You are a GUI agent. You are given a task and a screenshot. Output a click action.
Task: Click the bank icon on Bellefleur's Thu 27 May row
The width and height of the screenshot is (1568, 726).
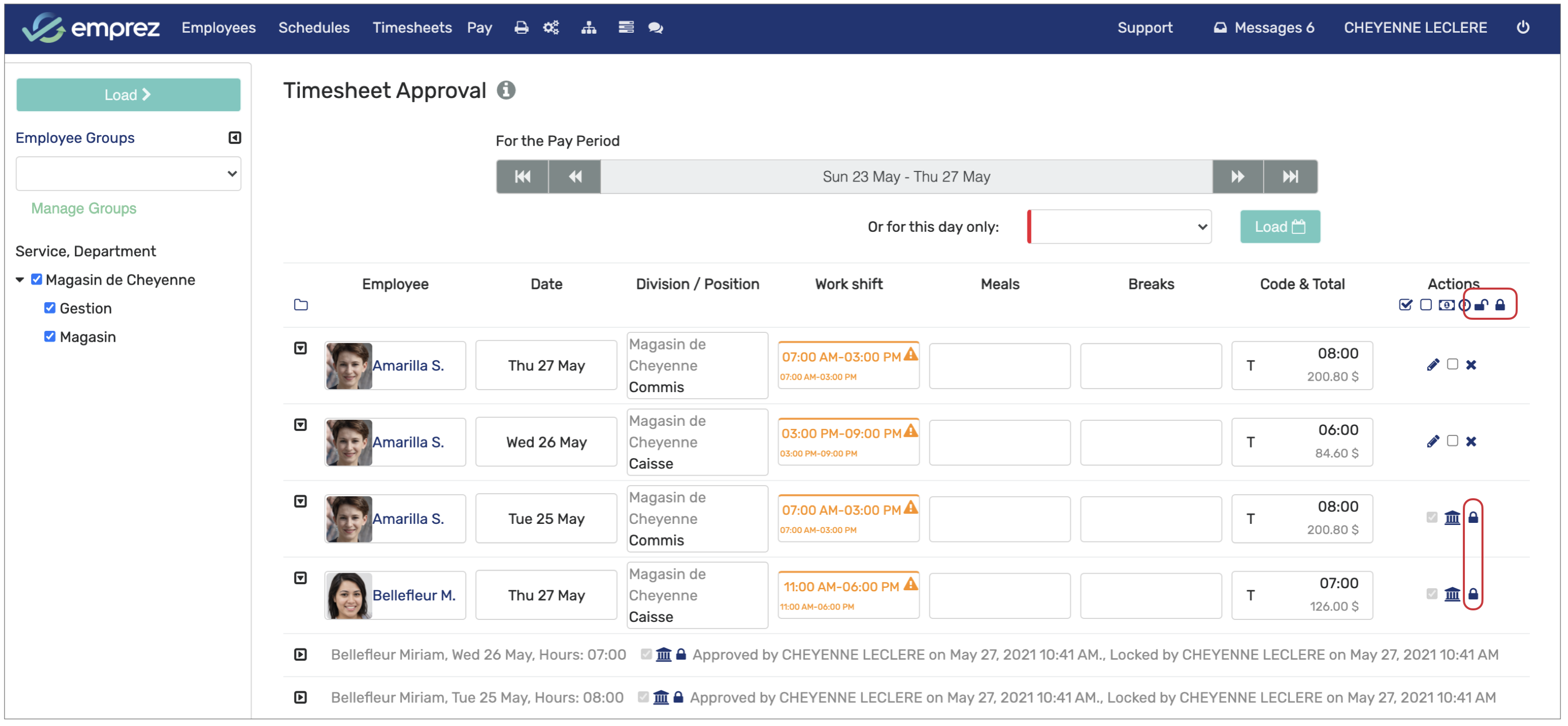click(x=1452, y=594)
